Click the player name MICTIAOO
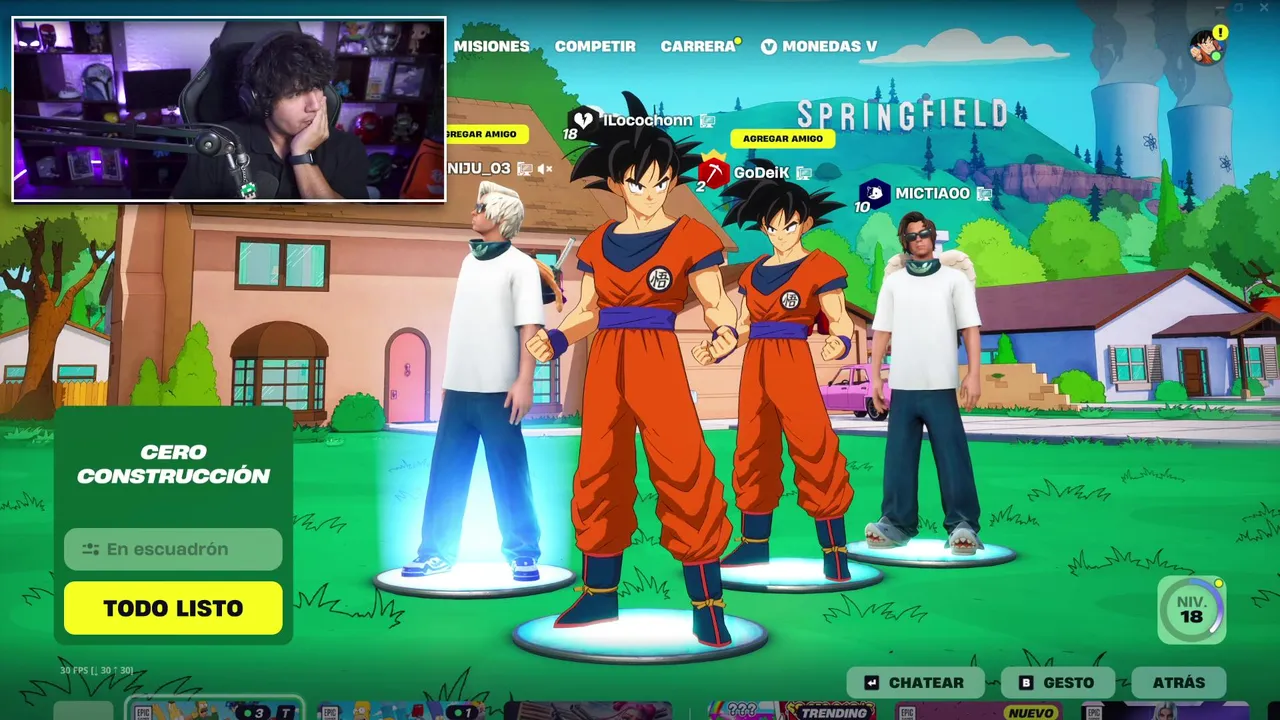 tap(932, 194)
